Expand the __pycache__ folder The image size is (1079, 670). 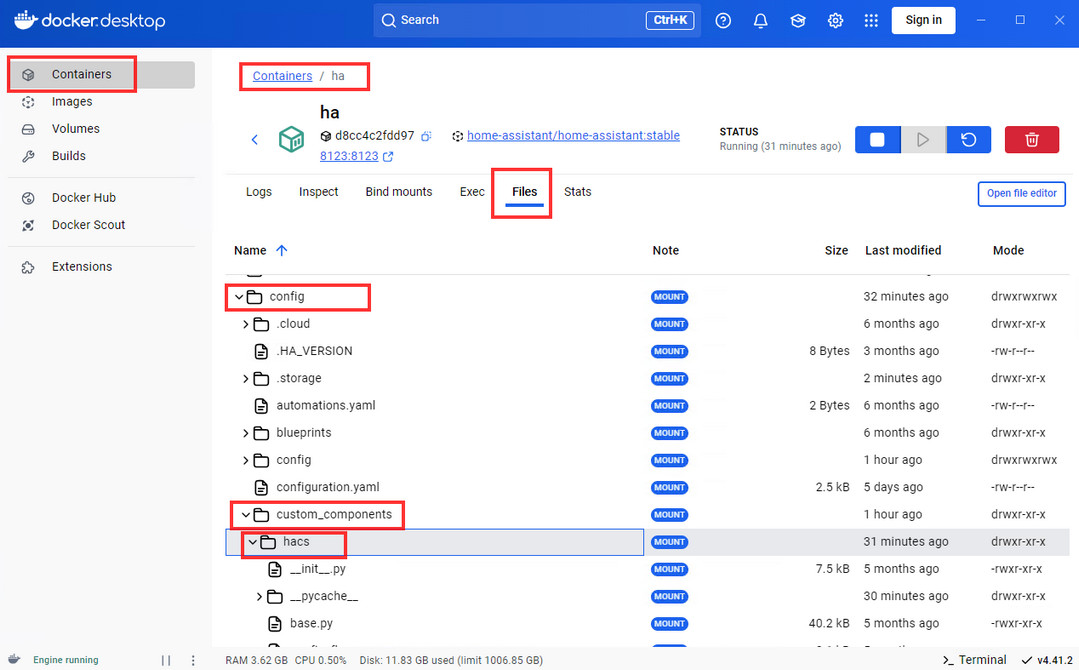coord(259,596)
